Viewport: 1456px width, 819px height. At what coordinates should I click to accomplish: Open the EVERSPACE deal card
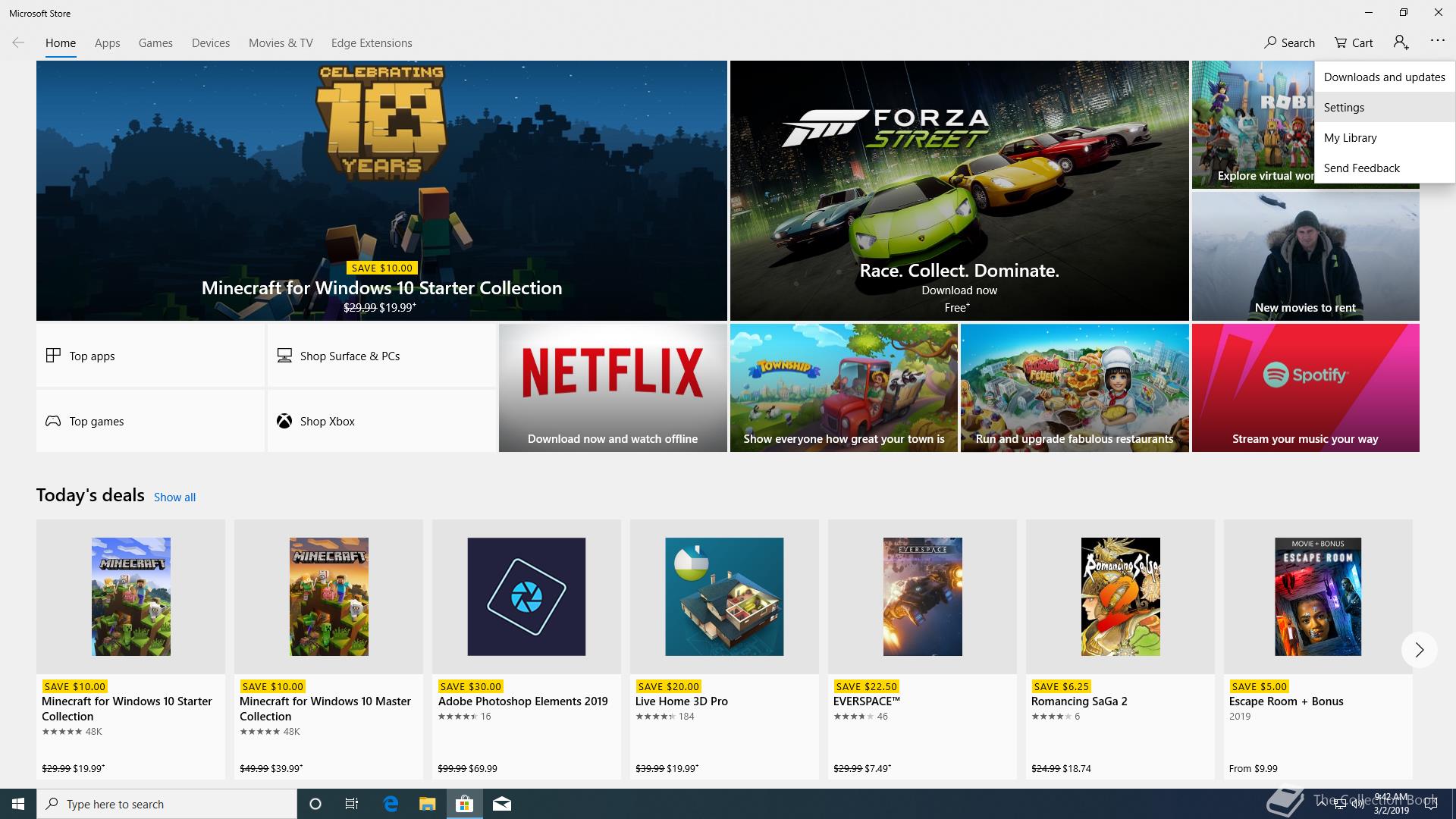pos(922,649)
